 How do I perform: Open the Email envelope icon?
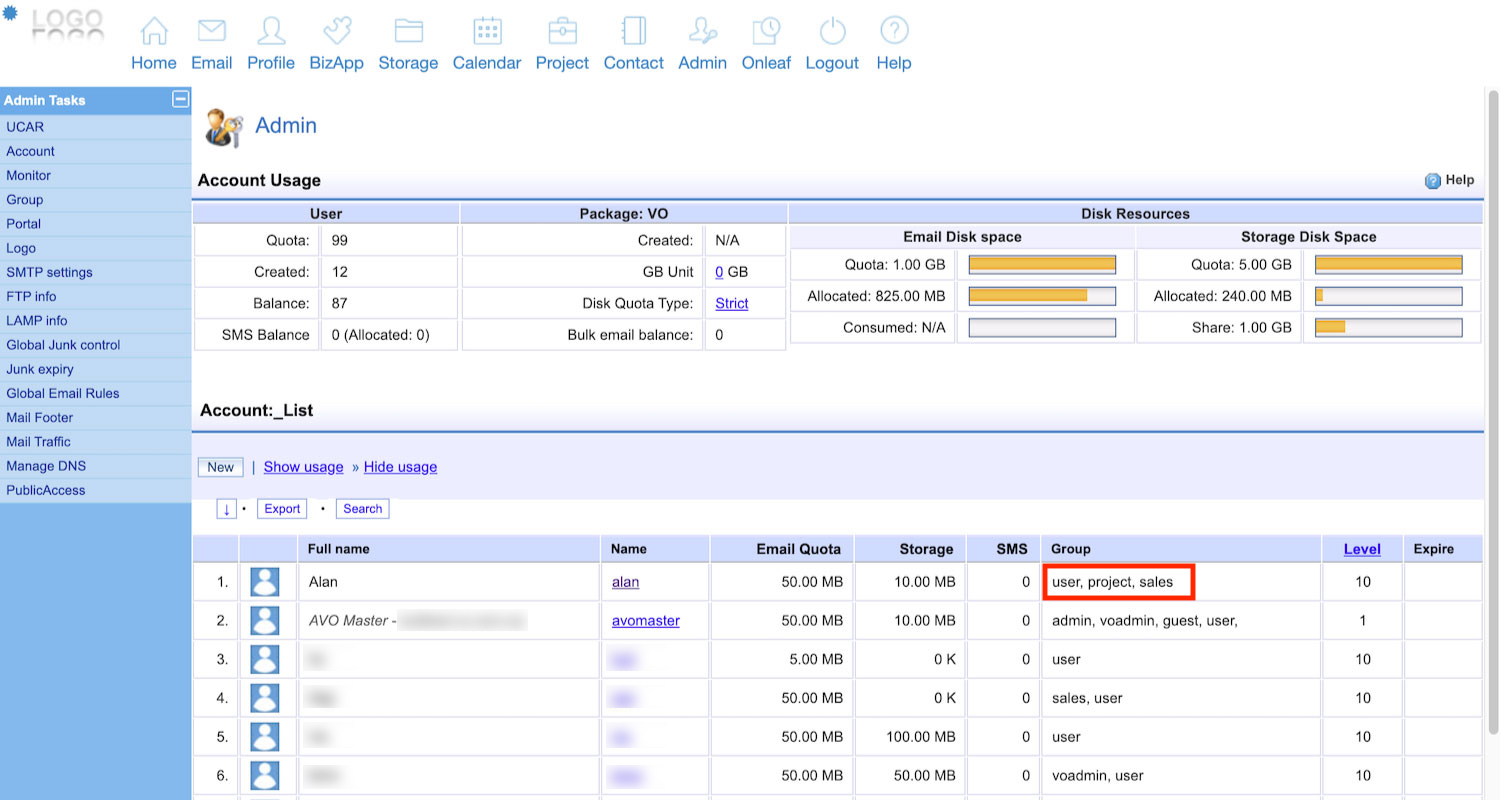(211, 32)
